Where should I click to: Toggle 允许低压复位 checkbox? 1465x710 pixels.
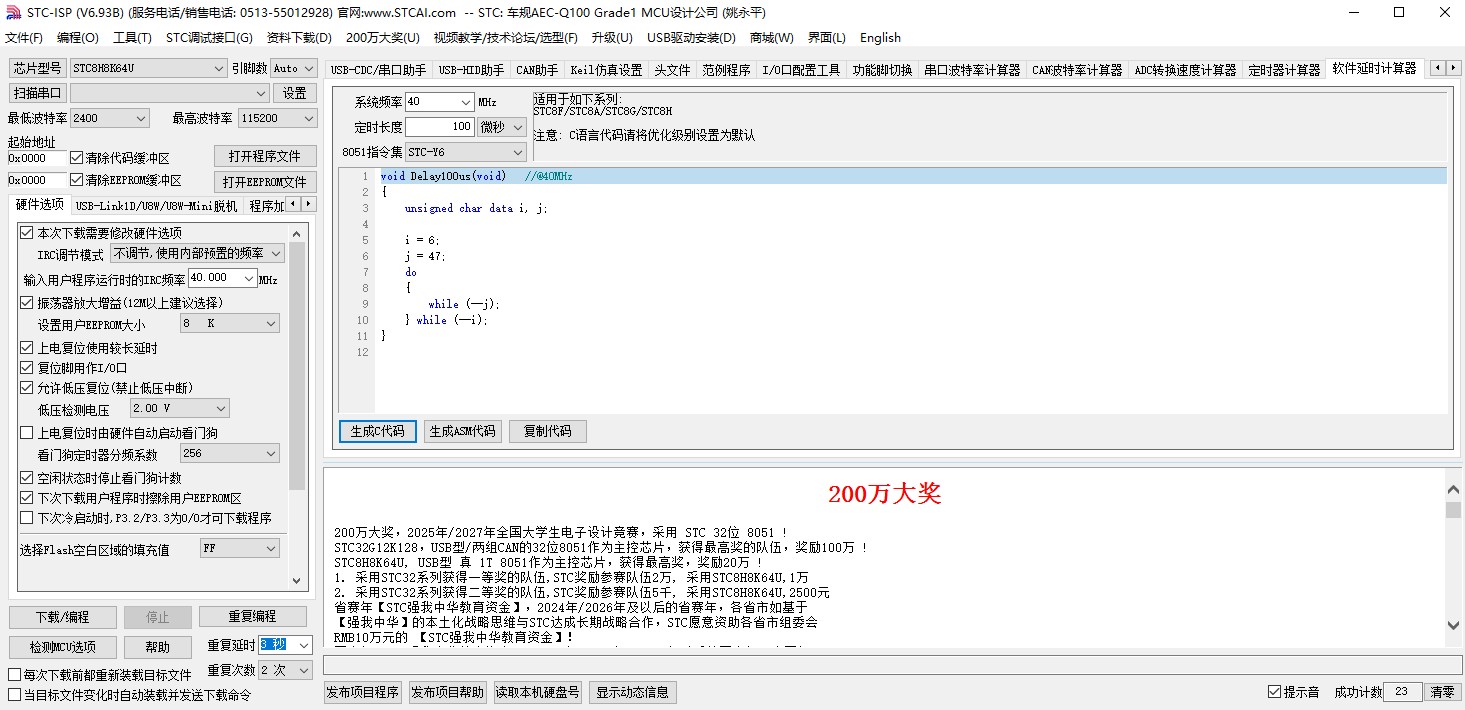tap(27, 388)
